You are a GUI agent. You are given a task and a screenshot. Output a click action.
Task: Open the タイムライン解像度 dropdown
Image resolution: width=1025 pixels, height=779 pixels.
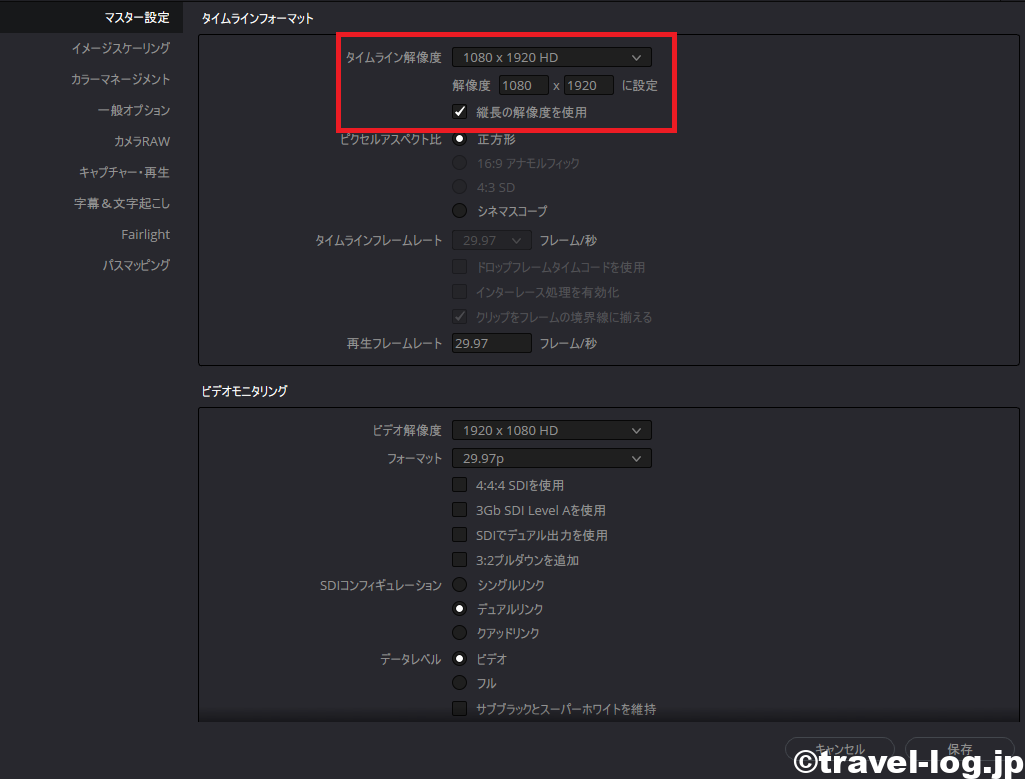[x=551, y=58]
